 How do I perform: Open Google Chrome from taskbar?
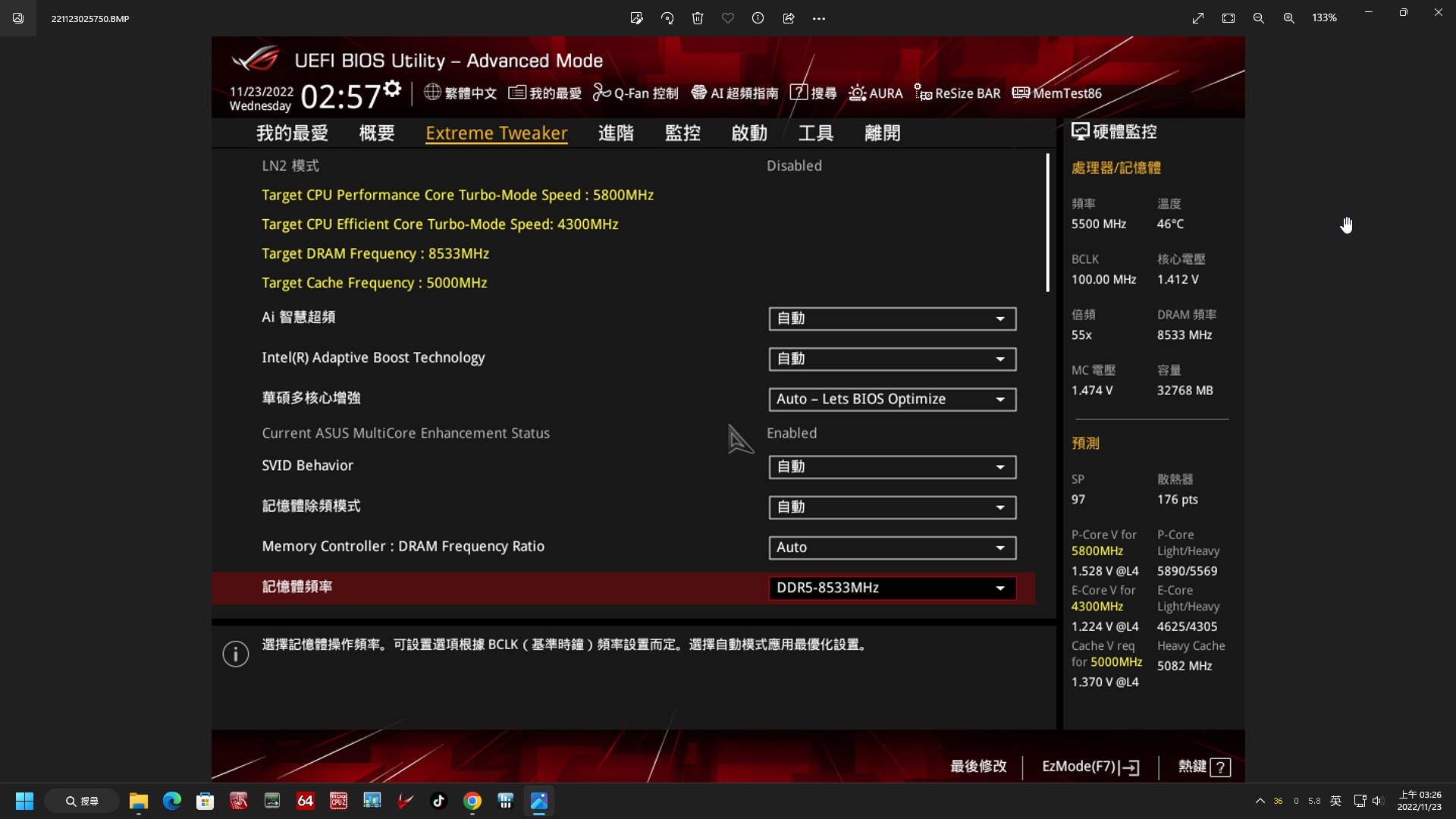pyautogui.click(x=472, y=801)
